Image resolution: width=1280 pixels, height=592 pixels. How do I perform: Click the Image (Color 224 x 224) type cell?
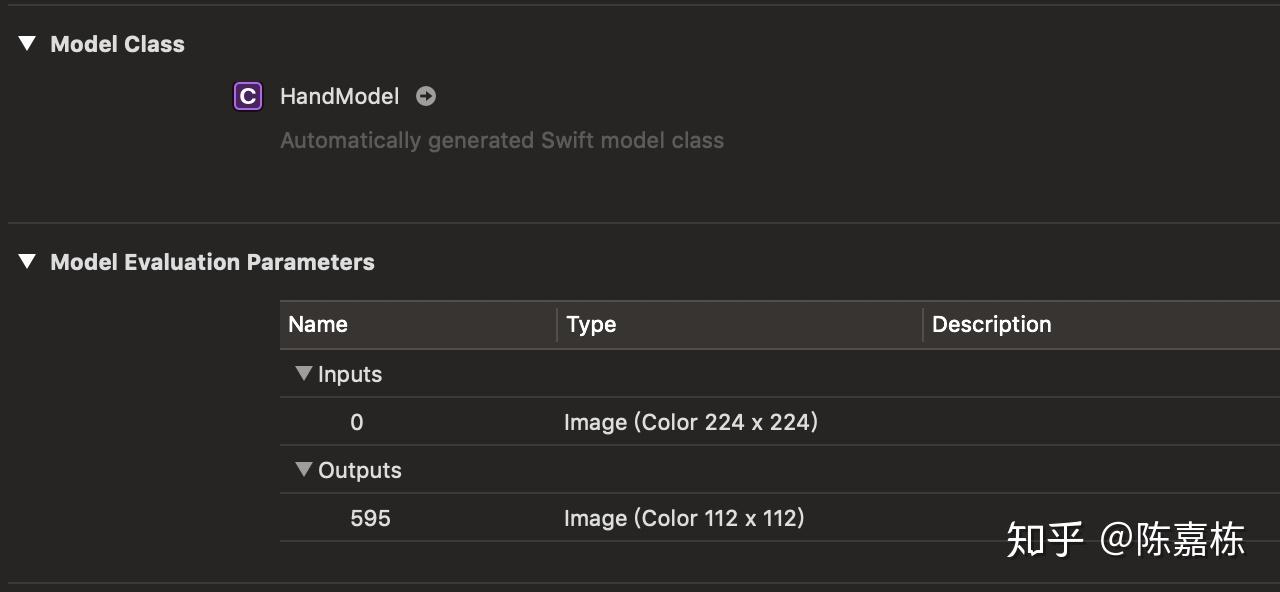[690, 422]
